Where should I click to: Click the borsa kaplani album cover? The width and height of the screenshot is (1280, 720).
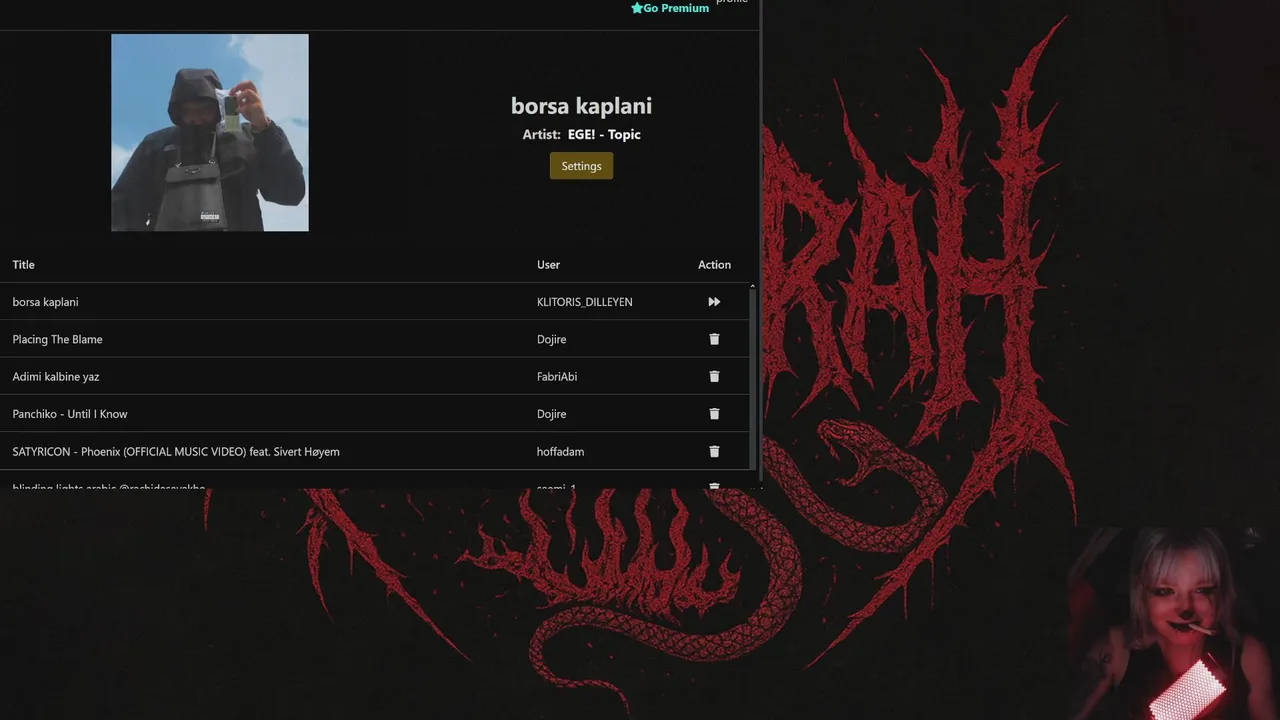[210, 133]
